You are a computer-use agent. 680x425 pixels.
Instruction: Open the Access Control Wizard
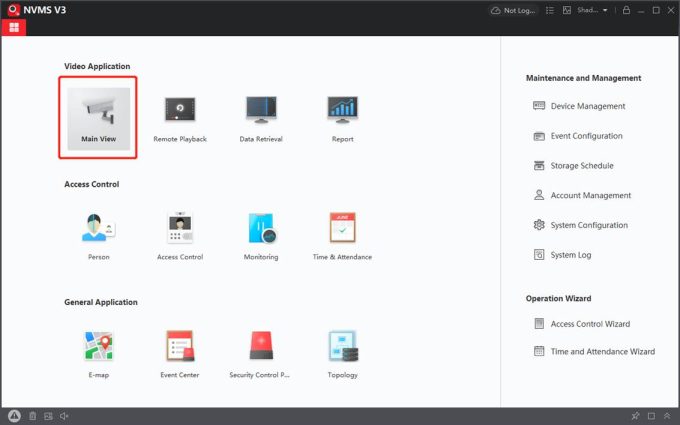point(590,324)
